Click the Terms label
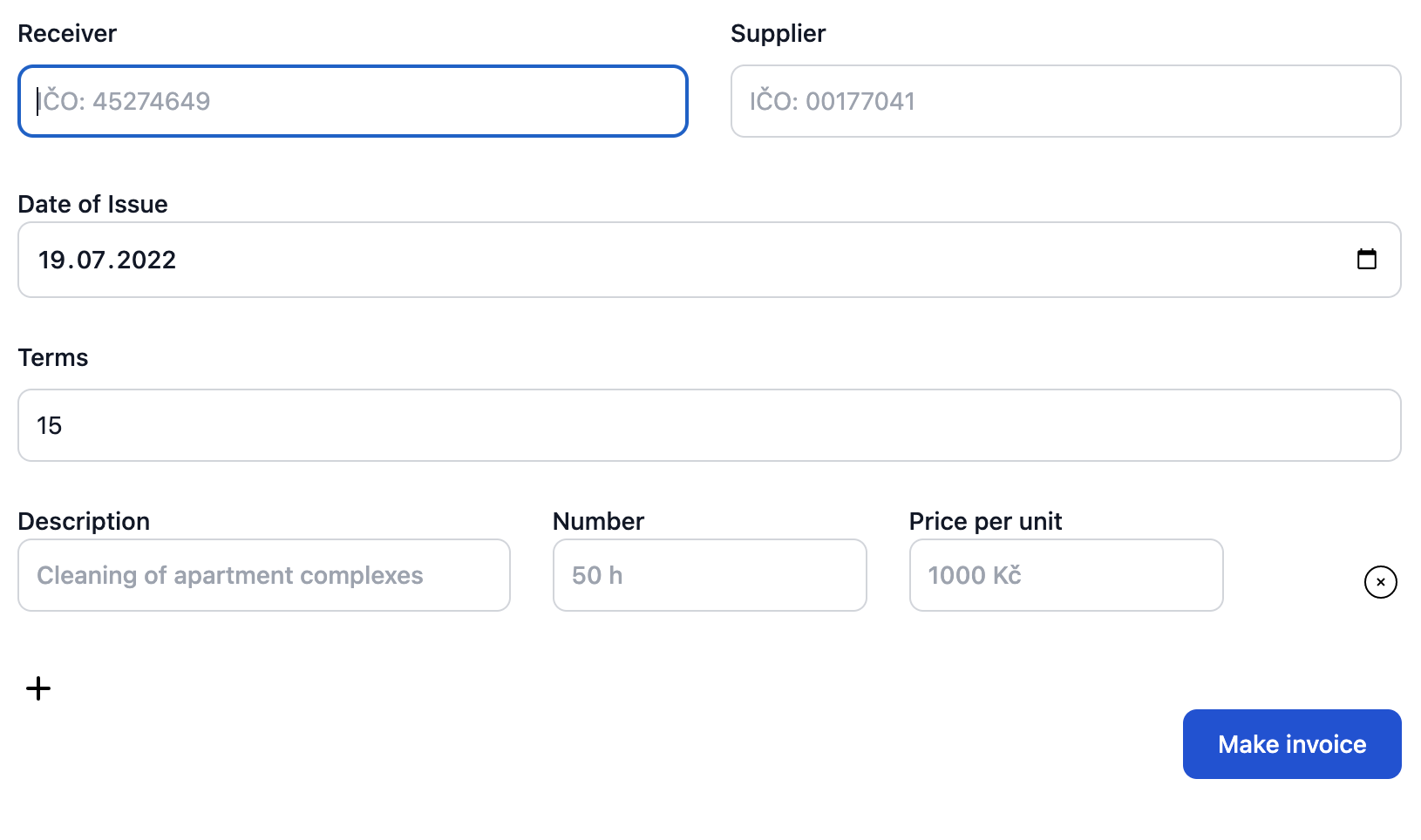 [53, 357]
